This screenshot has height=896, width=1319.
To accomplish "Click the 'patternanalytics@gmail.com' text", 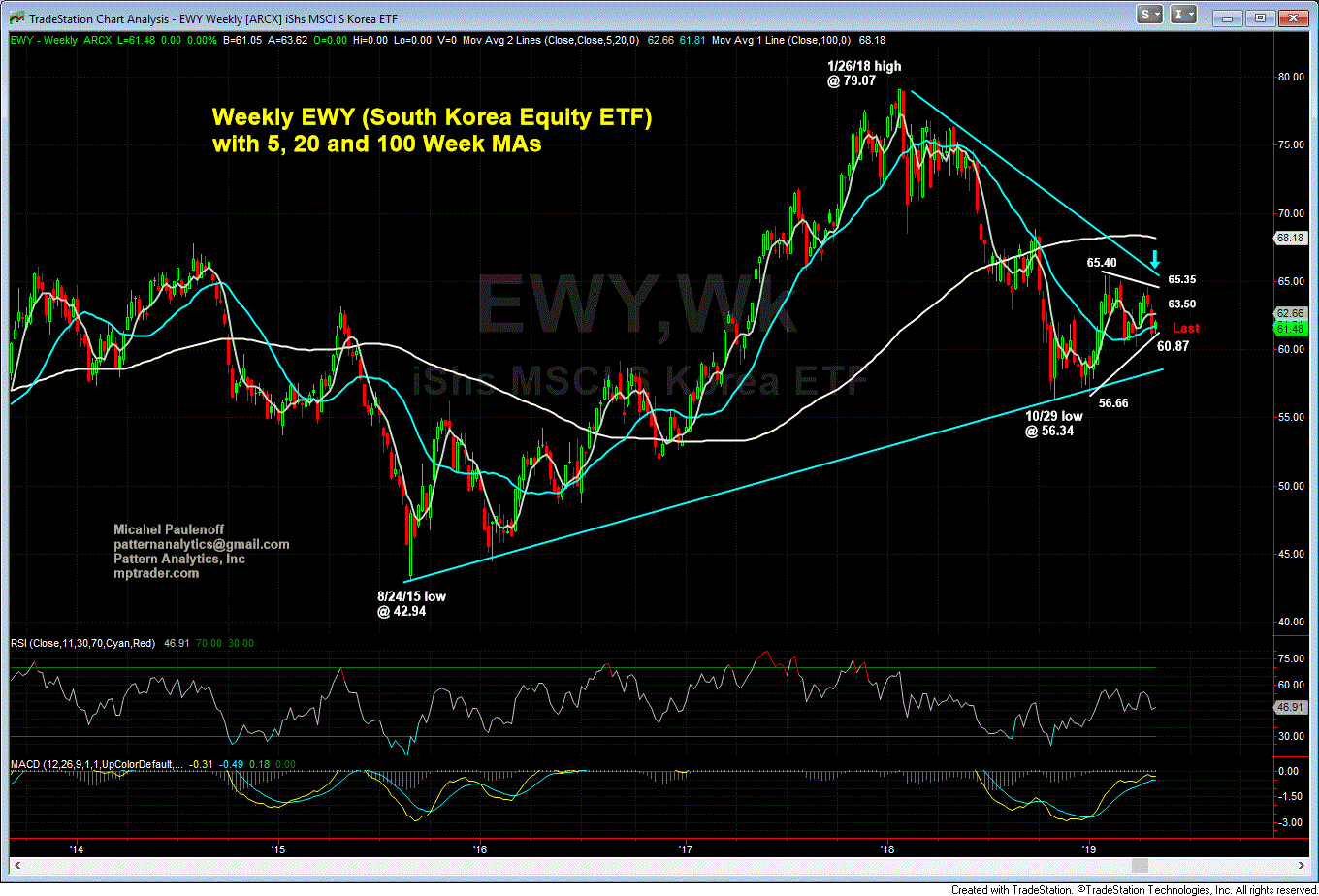I will [x=201, y=545].
